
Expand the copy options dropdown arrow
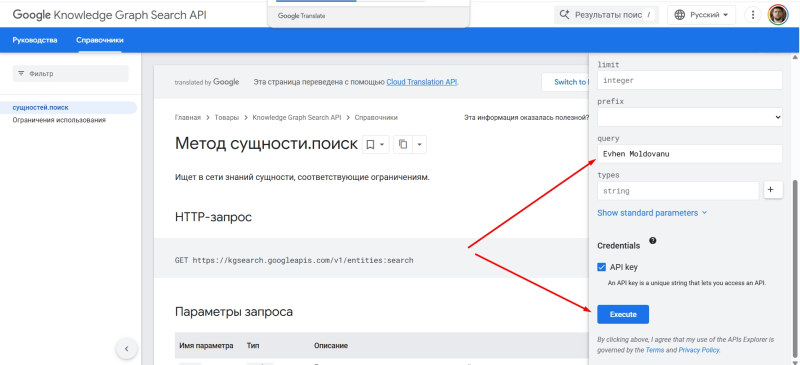point(419,144)
